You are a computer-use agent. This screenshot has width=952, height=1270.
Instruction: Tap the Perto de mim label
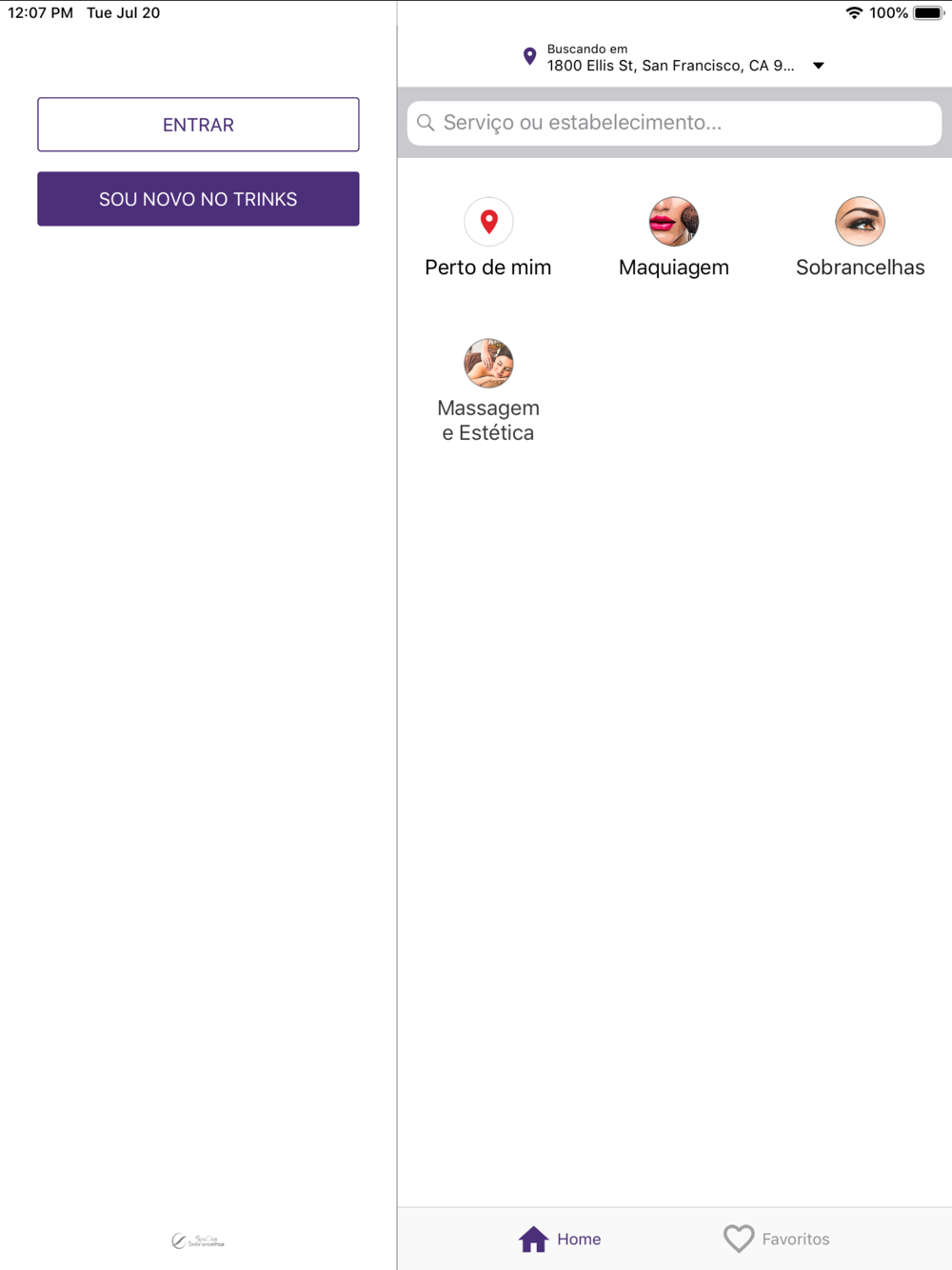488,268
